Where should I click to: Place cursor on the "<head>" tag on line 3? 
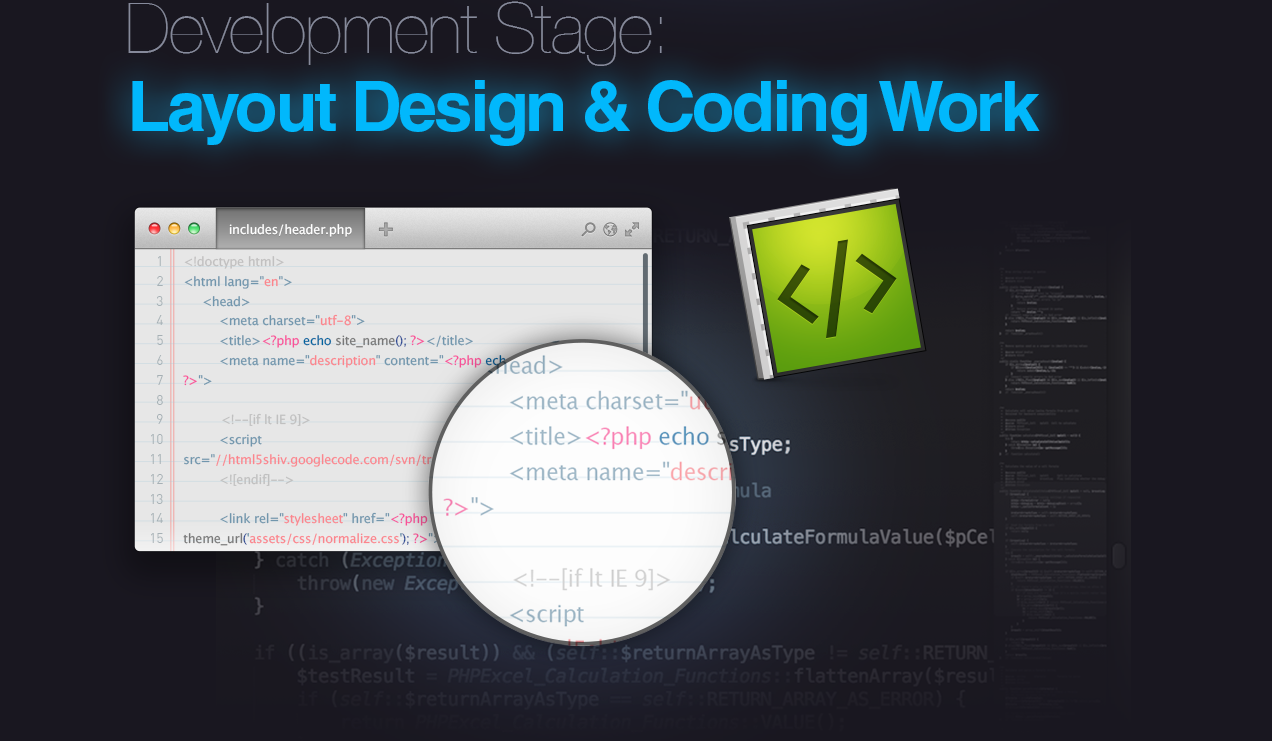[x=226, y=301]
